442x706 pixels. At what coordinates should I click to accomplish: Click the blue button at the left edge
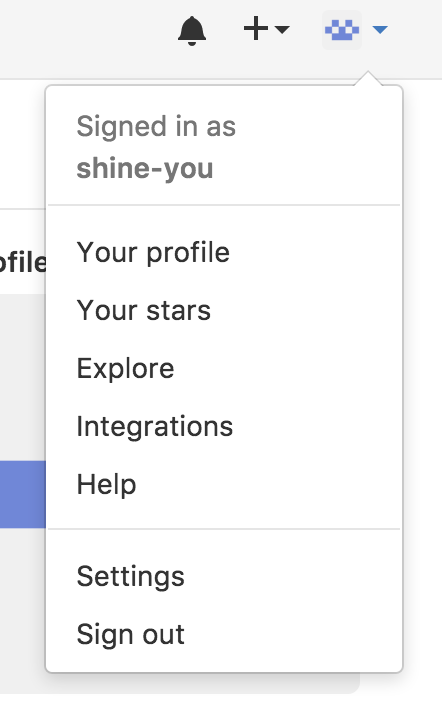23,494
